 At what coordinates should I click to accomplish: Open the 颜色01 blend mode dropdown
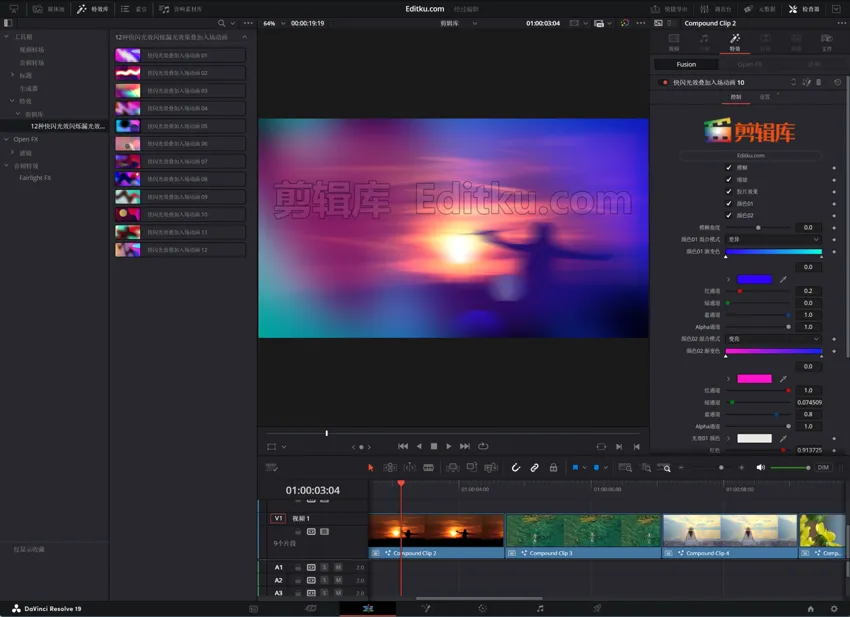774,239
